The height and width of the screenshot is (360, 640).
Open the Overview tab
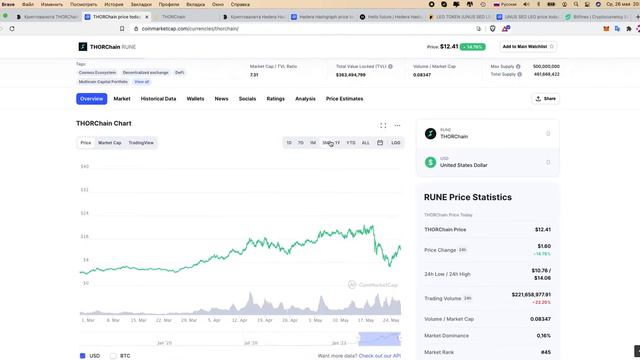tap(91, 99)
